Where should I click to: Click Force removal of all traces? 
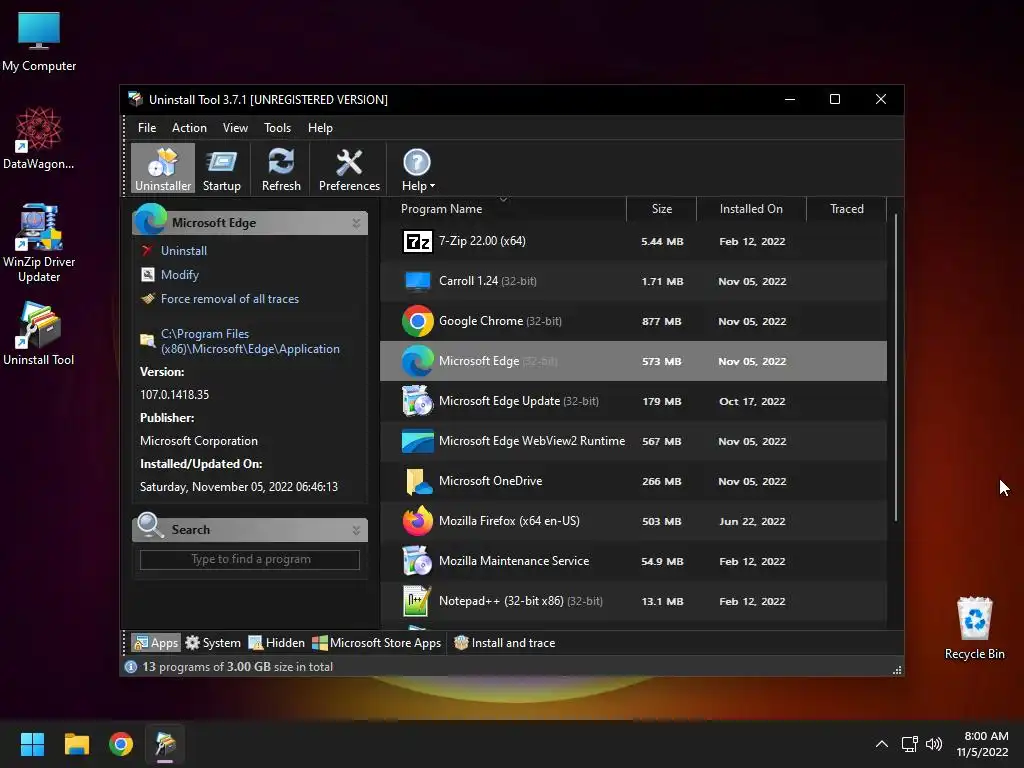[230, 299]
